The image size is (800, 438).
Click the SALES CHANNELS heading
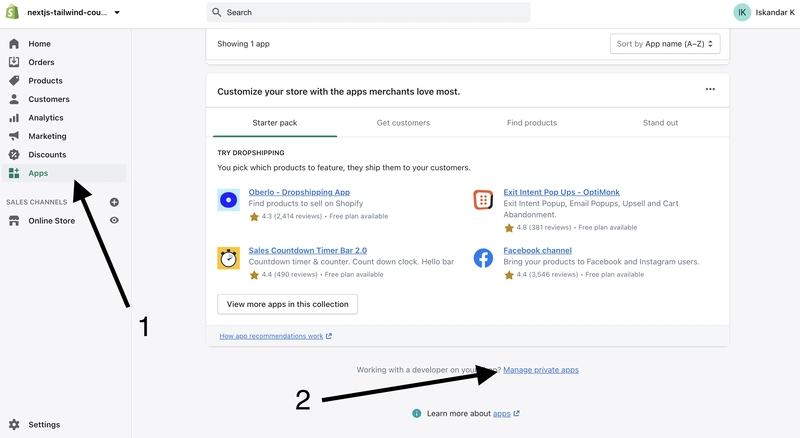point(36,202)
